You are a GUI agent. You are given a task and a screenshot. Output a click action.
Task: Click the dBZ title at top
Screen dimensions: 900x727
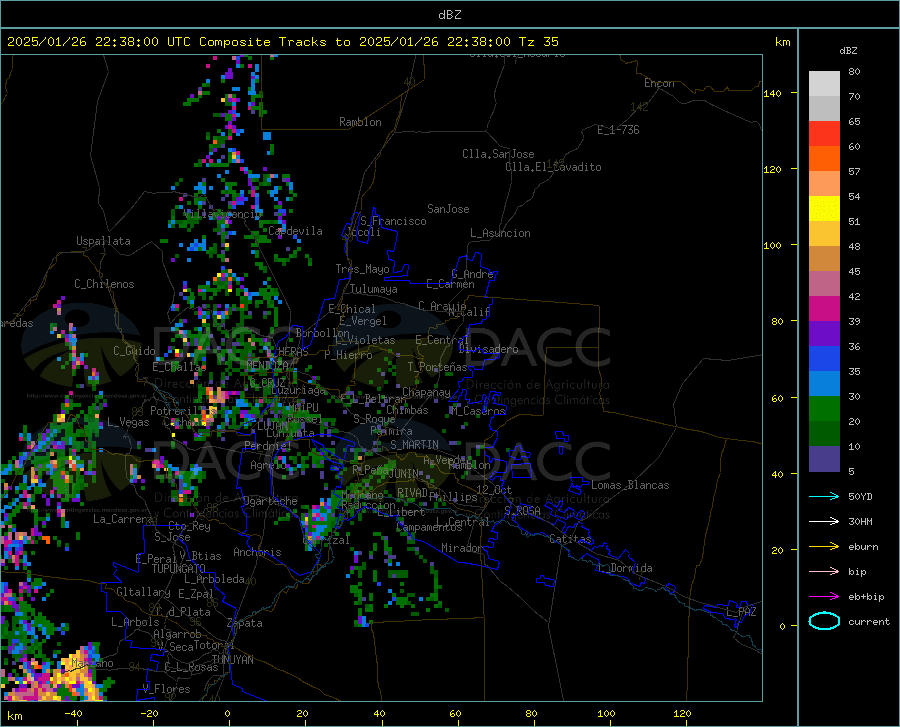449,15
